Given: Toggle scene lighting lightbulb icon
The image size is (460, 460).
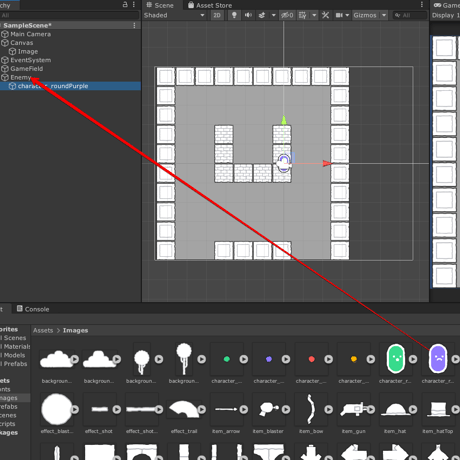Looking at the screenshot, I should click(x=234, y=15).
